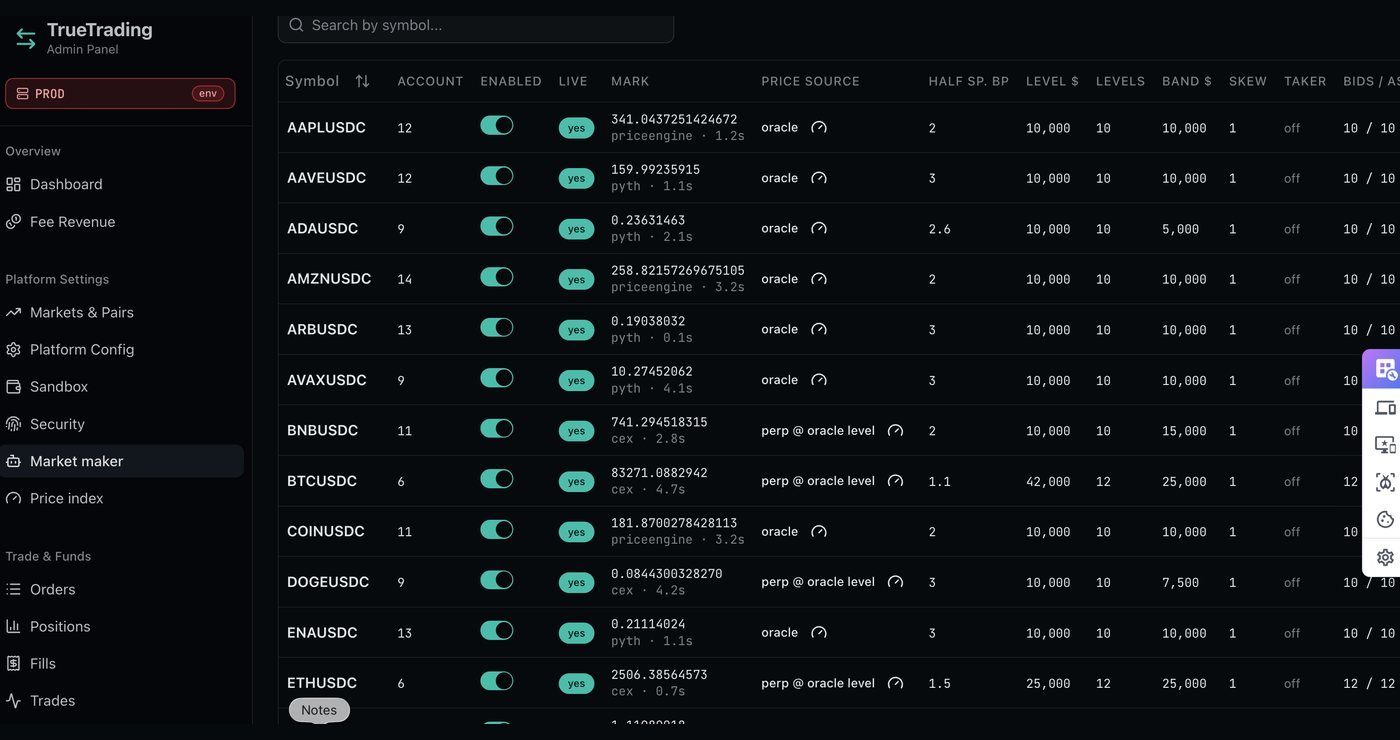Click the gauge icon in the DOGEUSDC row
1400x740 pixels.
[895, 582]
